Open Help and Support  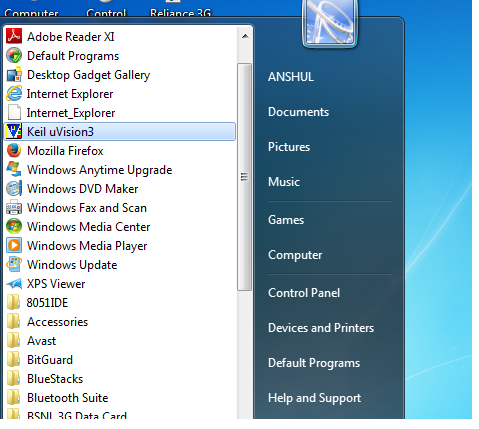315,398
